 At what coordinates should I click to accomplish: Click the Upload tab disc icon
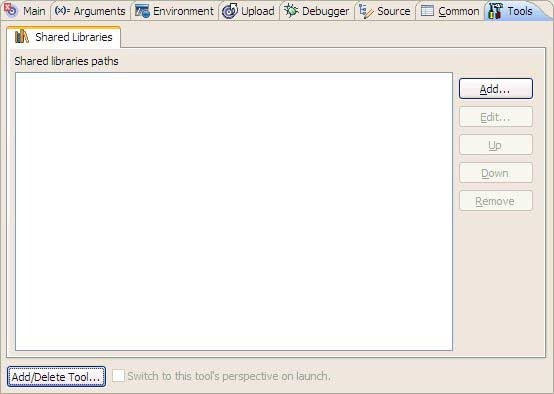tap(230, 11)
